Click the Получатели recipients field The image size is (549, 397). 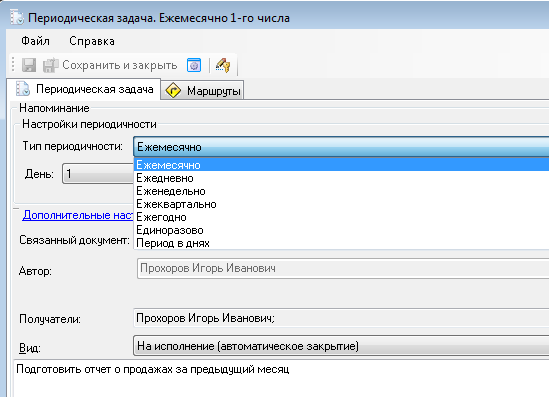click(341, 318)
